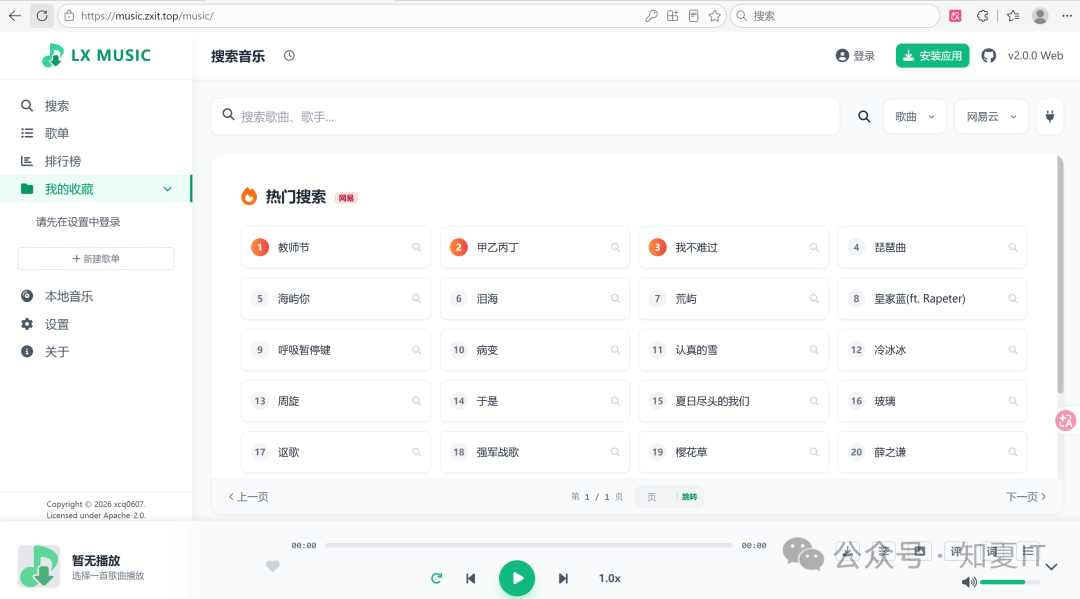This screenshot has height=599, width=1080.
Task: Toggle play with the green play button
Action: pos(517,578)
